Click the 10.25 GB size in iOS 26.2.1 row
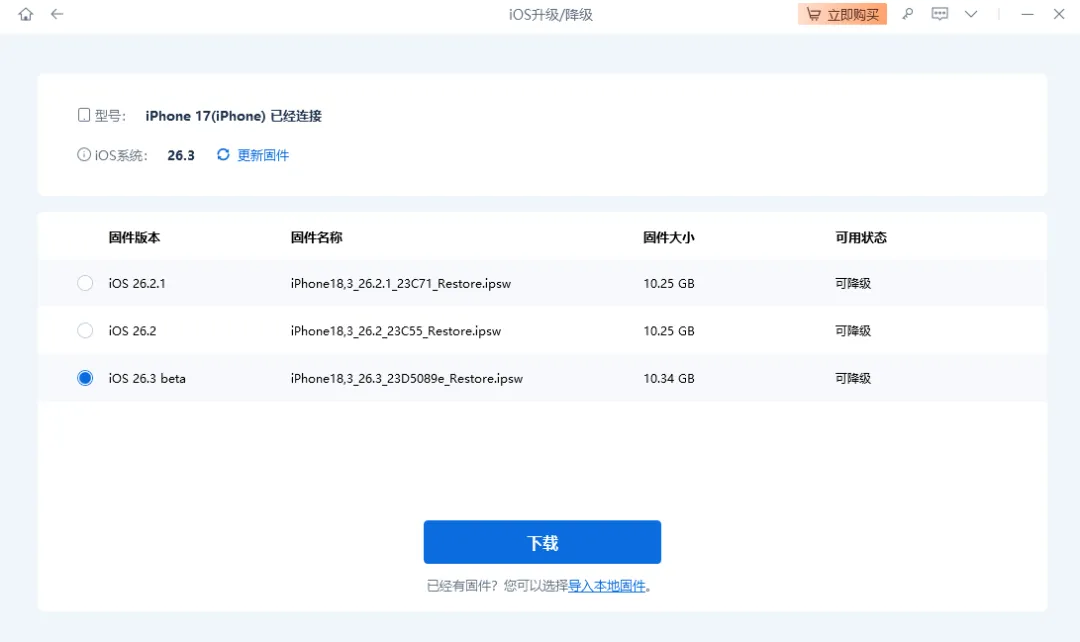1080x642 pixels. click(669, 283)
